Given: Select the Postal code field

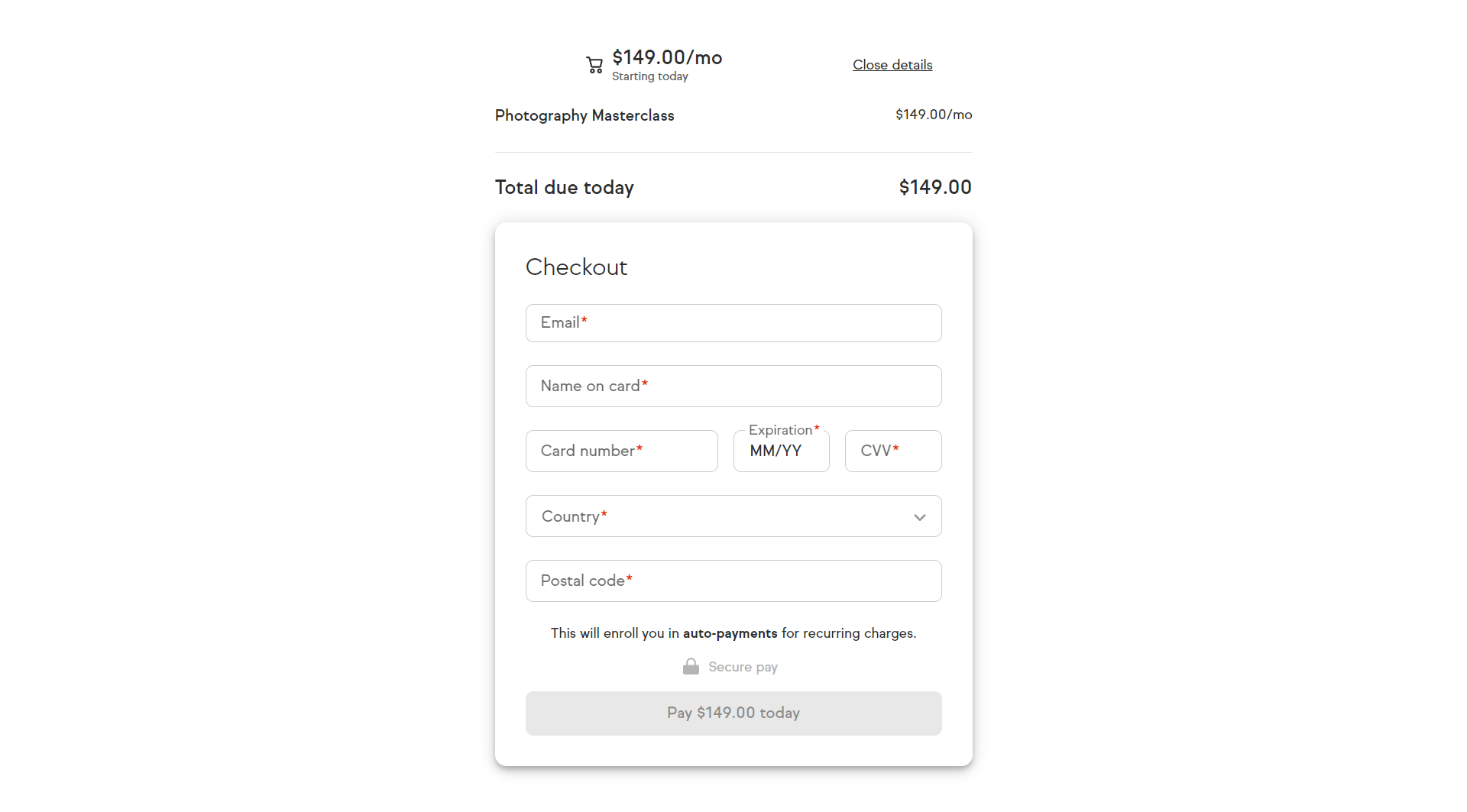Looking at the screenshot, I should click(733, 581).
